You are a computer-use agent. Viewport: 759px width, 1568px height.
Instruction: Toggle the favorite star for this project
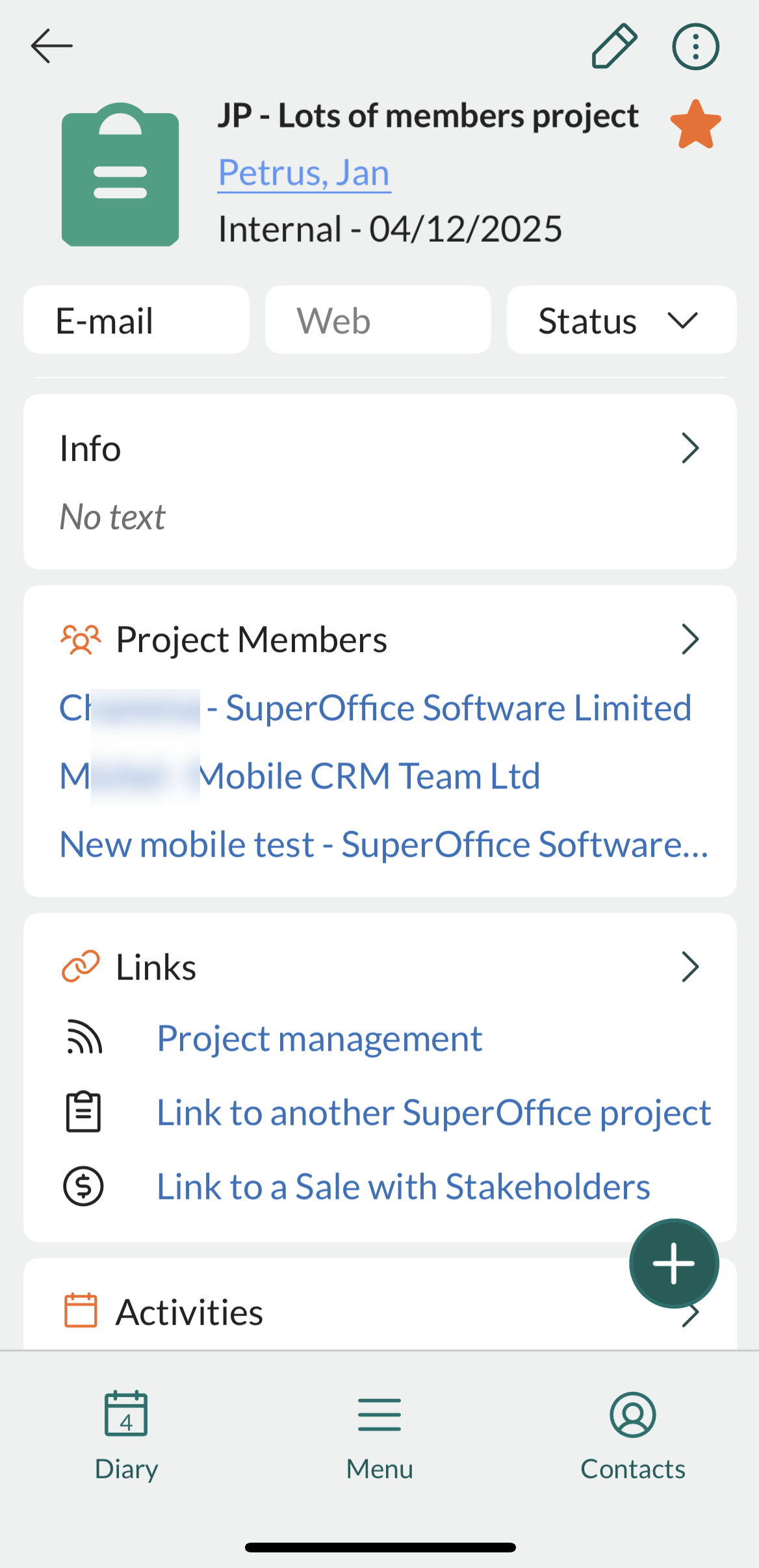coord(695,124)
